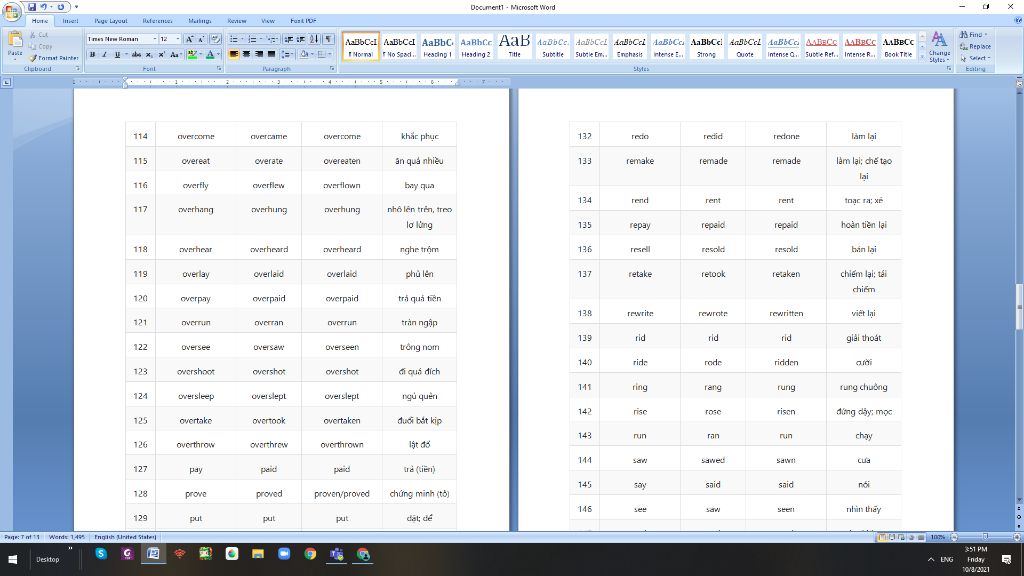Grow font size

(189, 39)
